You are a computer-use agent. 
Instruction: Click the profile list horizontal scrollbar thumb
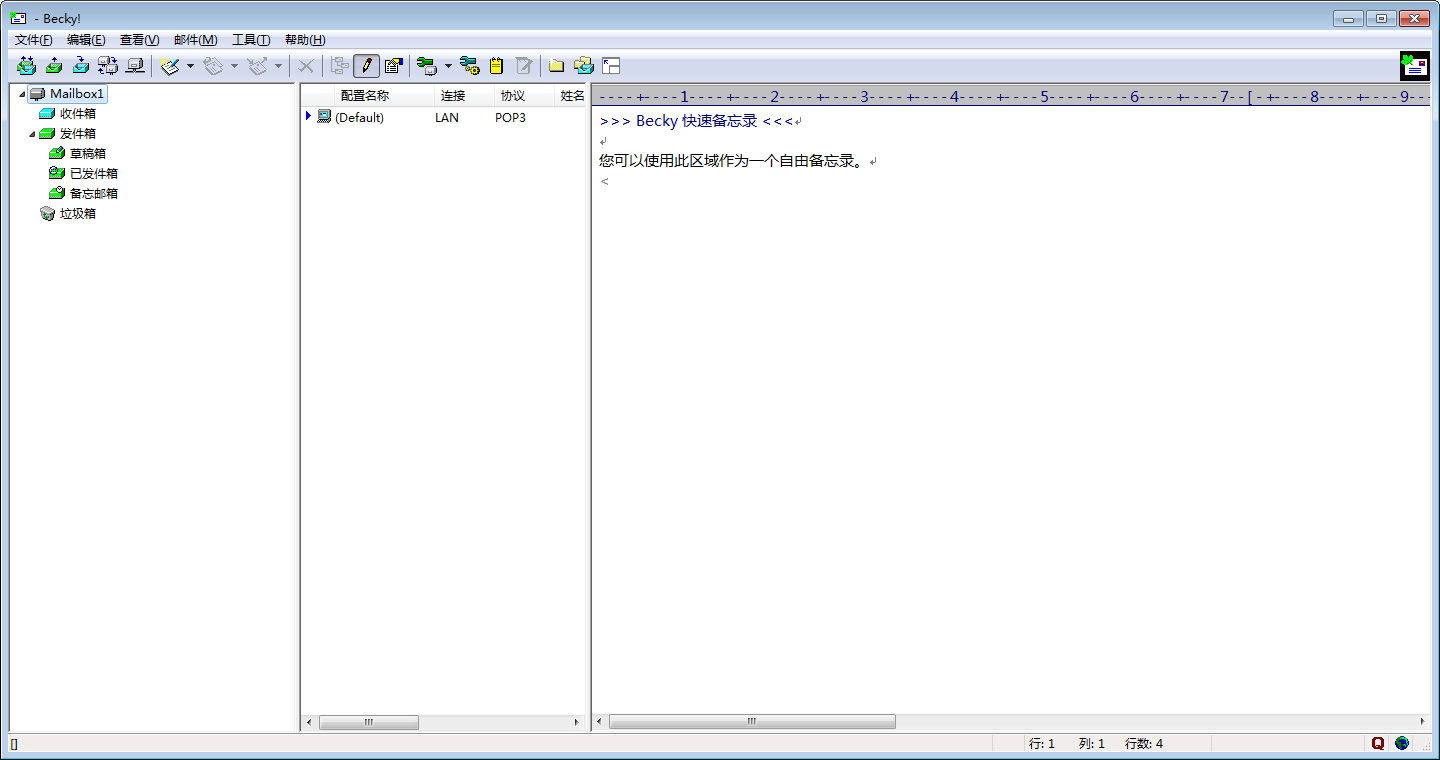tap(369, 722)
